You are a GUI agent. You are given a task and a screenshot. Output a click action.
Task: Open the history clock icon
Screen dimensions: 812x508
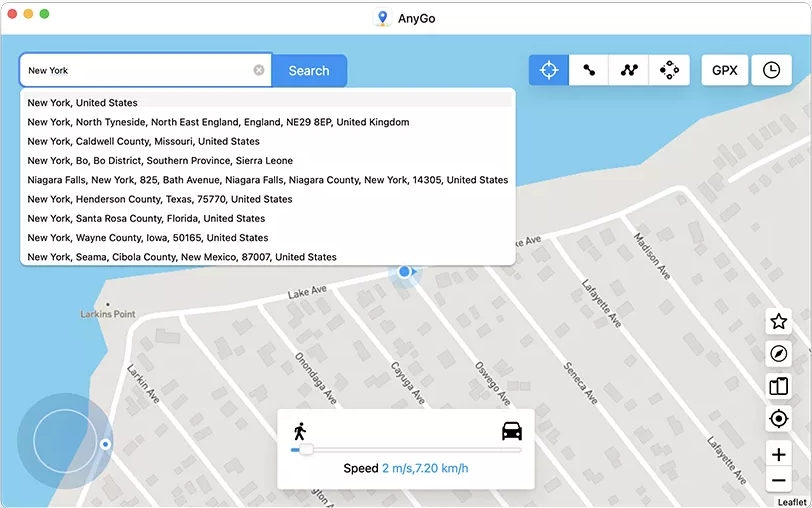(771, 70)
